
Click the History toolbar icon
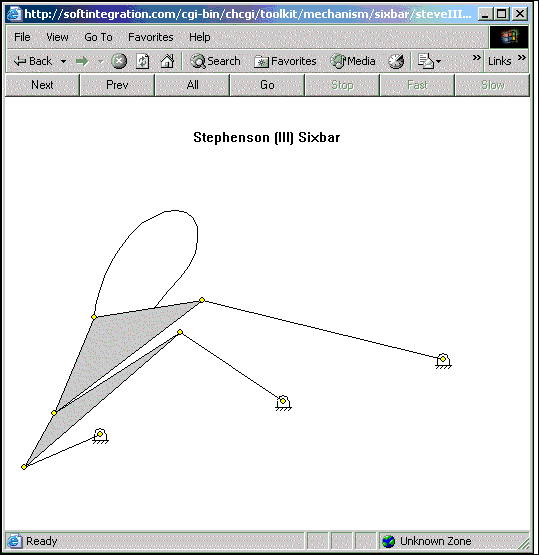(x=396, y=61)
